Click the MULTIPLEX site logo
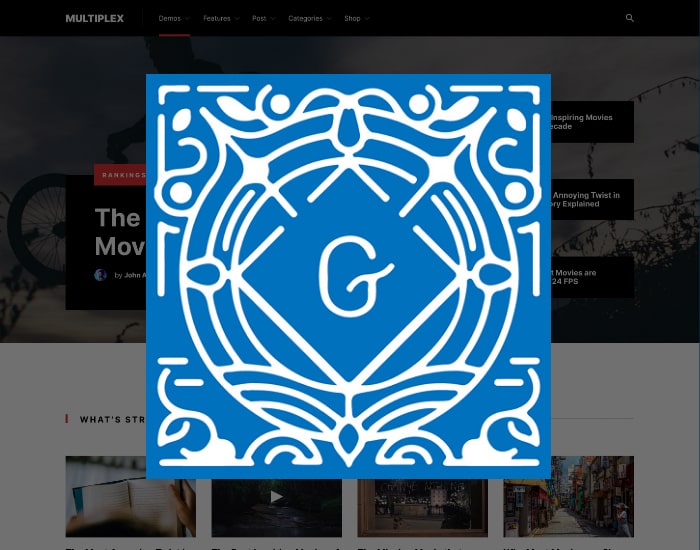This screenshot has height=550, width=700. [x=94, y=18]
